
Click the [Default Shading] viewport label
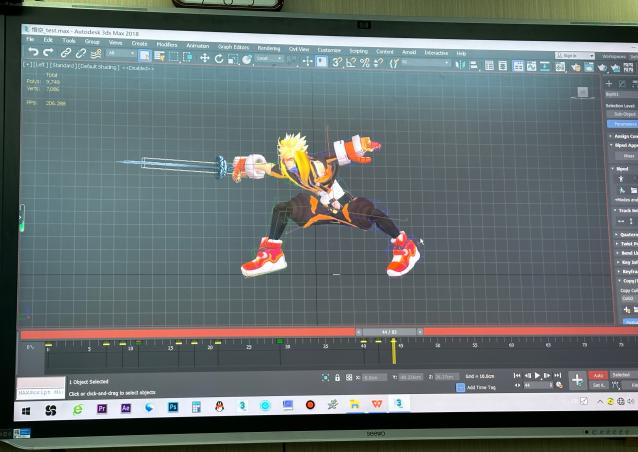[x=99, y=67]
